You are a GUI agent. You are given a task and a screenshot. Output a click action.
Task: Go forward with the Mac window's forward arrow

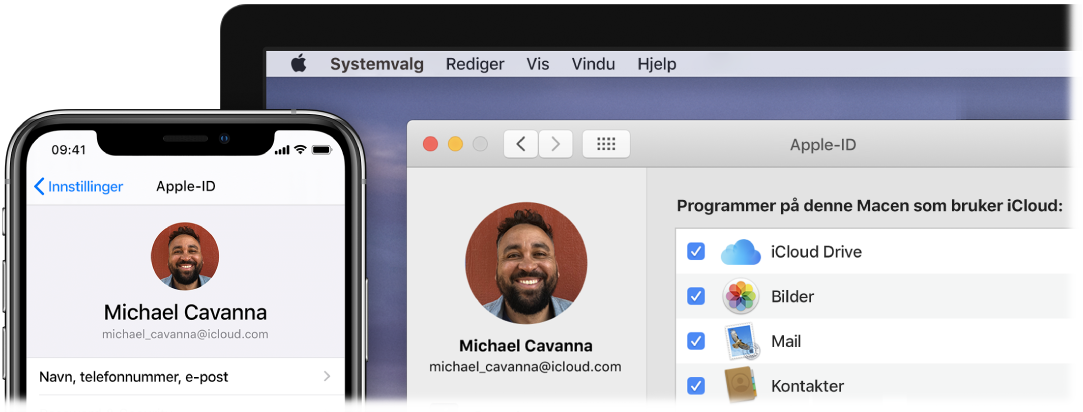(x=555, y=144)
